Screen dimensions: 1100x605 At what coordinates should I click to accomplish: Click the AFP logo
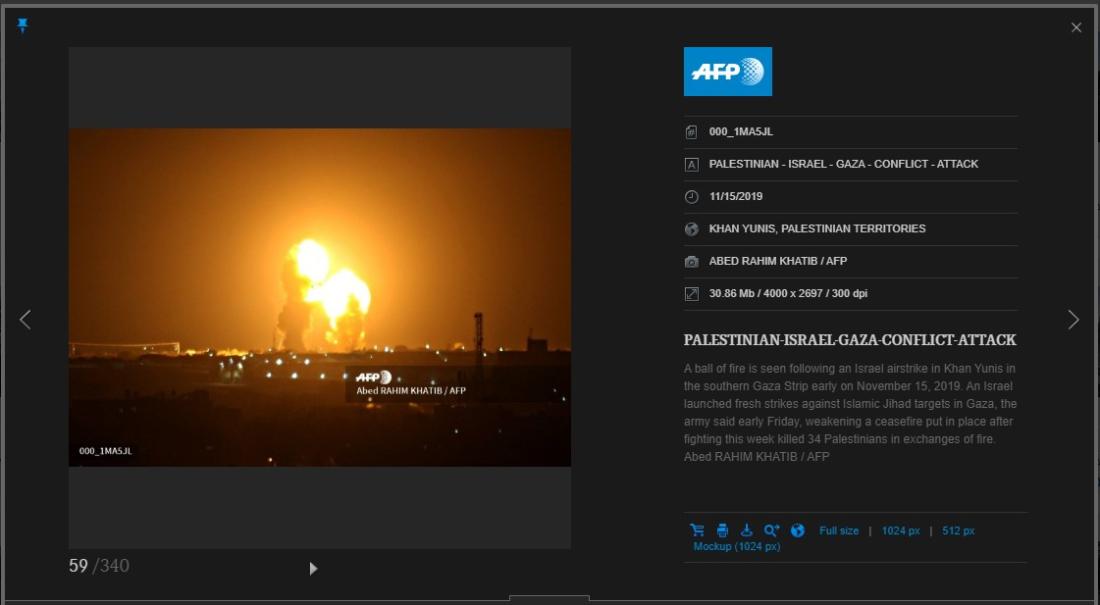click(x=727, y=71)
